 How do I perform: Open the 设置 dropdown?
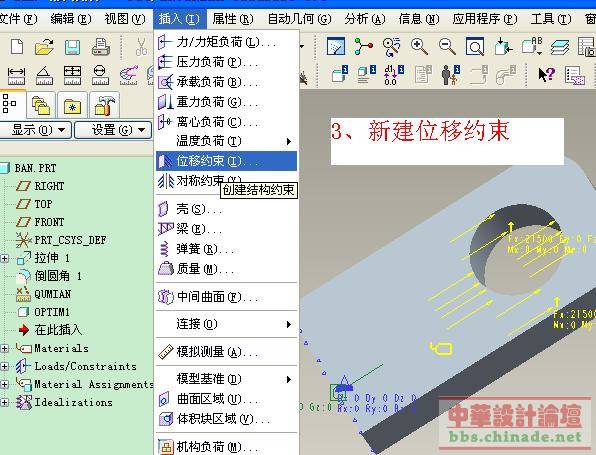pos(113,130)
